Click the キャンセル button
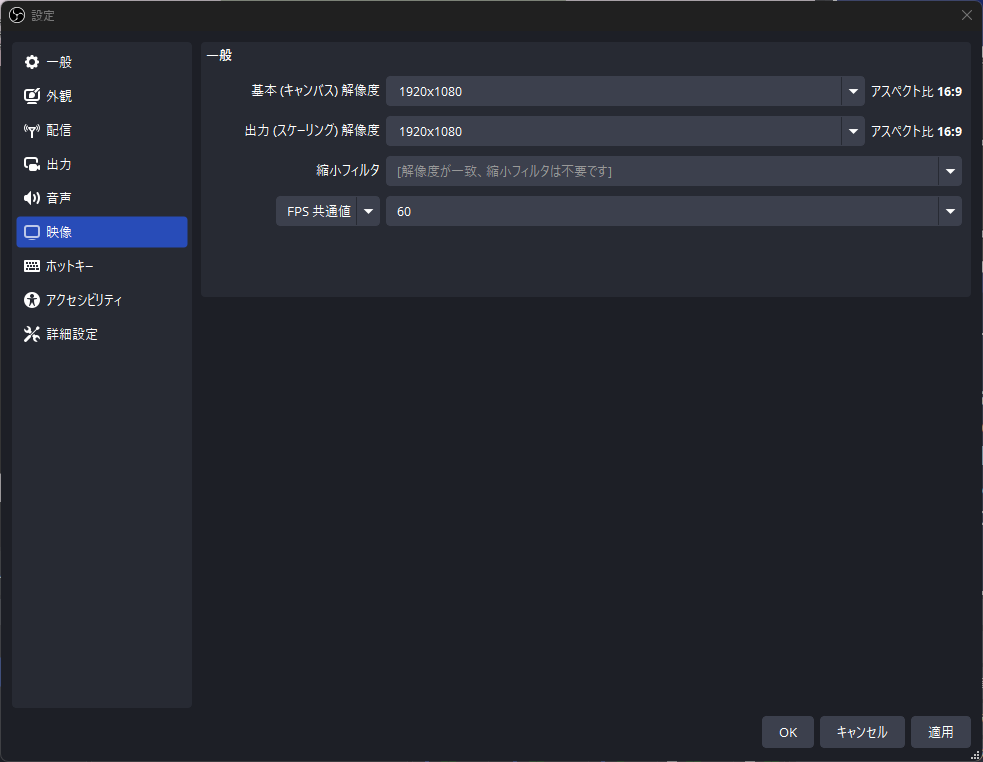The width and height of the screenshot is (983, 762). [x=862, y=732]
